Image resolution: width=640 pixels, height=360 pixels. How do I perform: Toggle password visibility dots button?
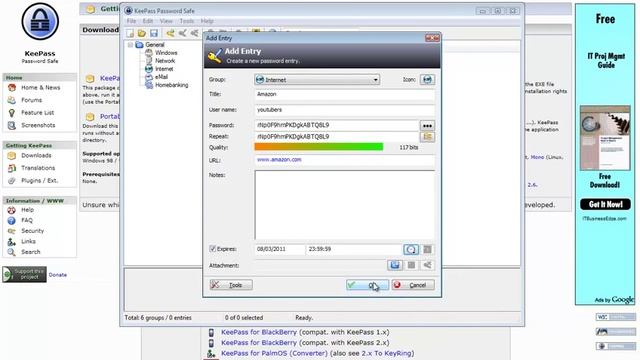pyautogui.click(x=427, y=126)
